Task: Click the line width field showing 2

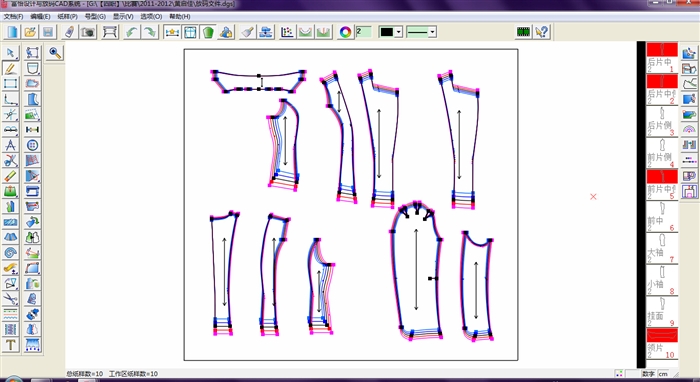Action: [363, 32]
